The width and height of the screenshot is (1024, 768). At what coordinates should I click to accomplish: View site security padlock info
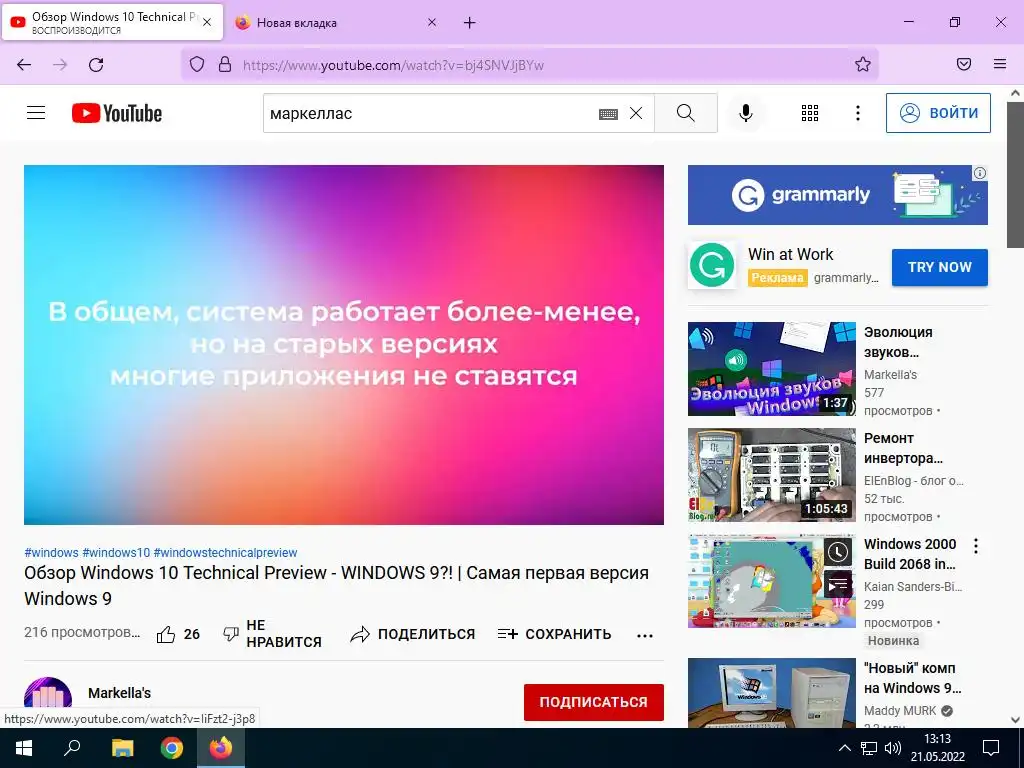225,64
